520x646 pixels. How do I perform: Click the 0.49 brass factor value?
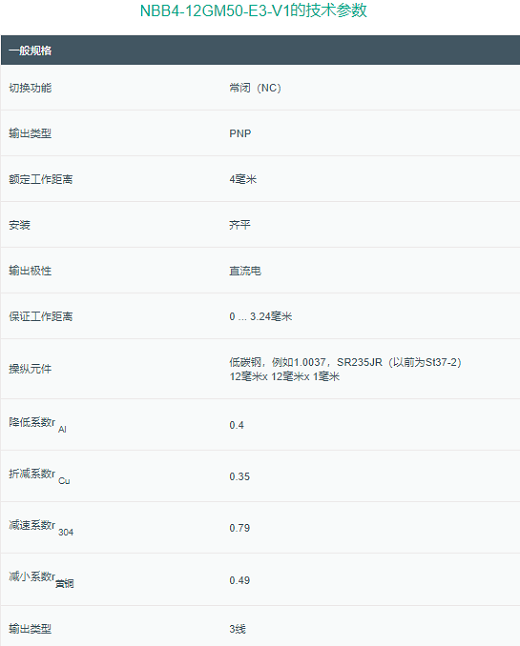pyautogui.click(x=240, y=580)
